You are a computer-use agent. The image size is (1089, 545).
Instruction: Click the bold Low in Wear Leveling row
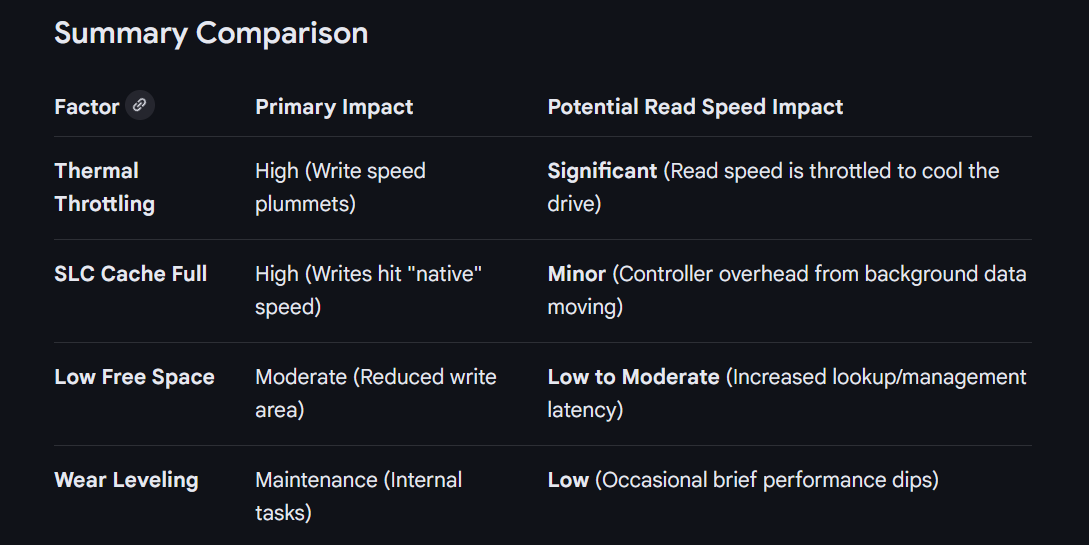tap(568, 480)
